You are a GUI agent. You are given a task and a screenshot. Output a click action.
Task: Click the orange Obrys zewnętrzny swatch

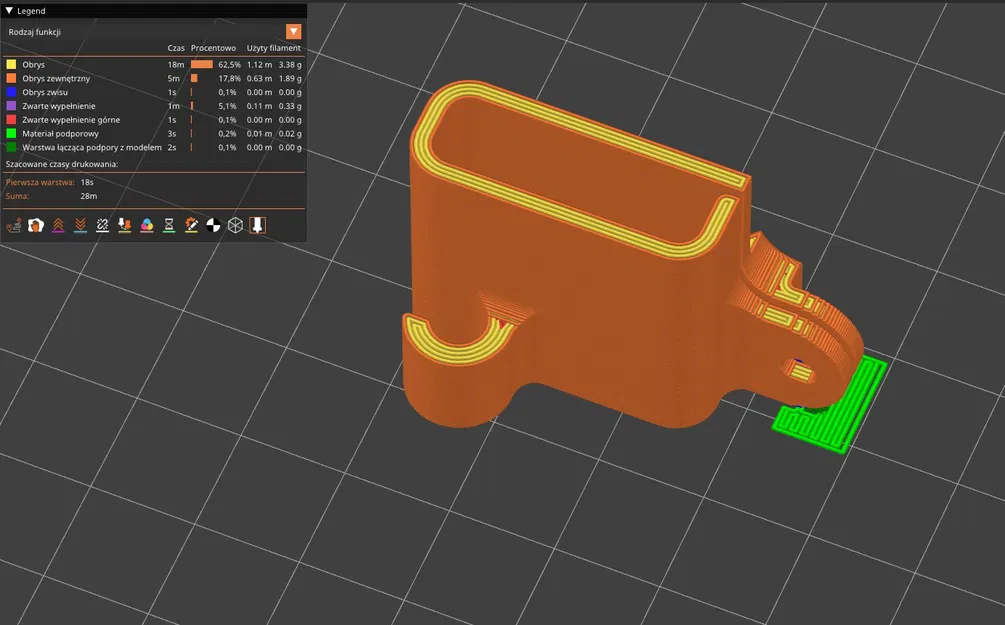tap(11, 78)
